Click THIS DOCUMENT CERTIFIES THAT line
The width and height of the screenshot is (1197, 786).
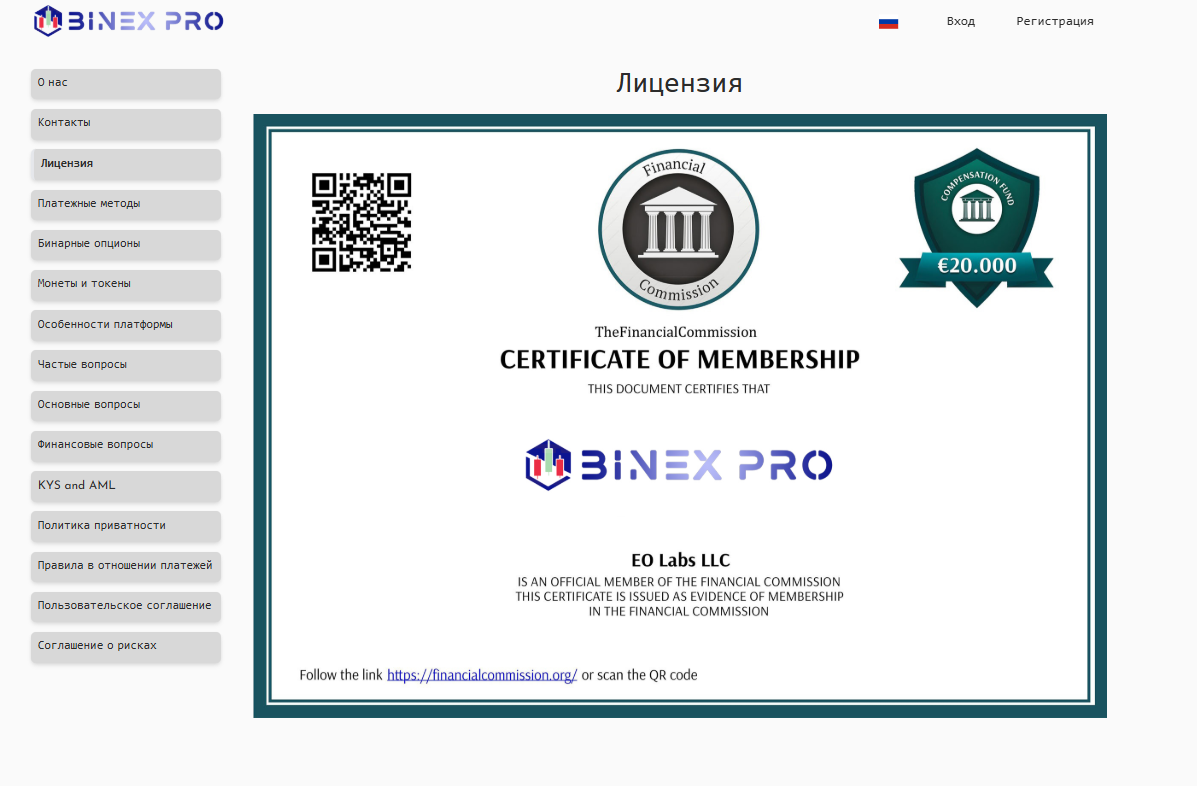[679, 389]
